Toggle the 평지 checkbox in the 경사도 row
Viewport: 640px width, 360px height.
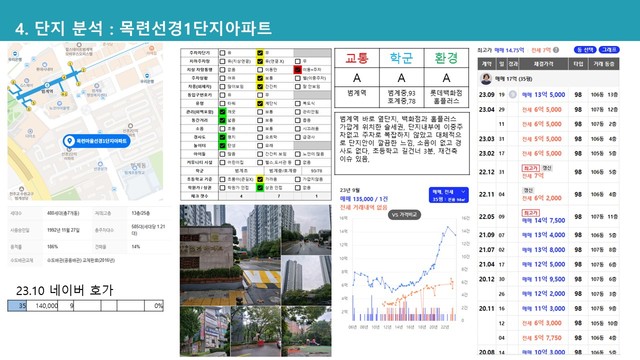point(222,137)
